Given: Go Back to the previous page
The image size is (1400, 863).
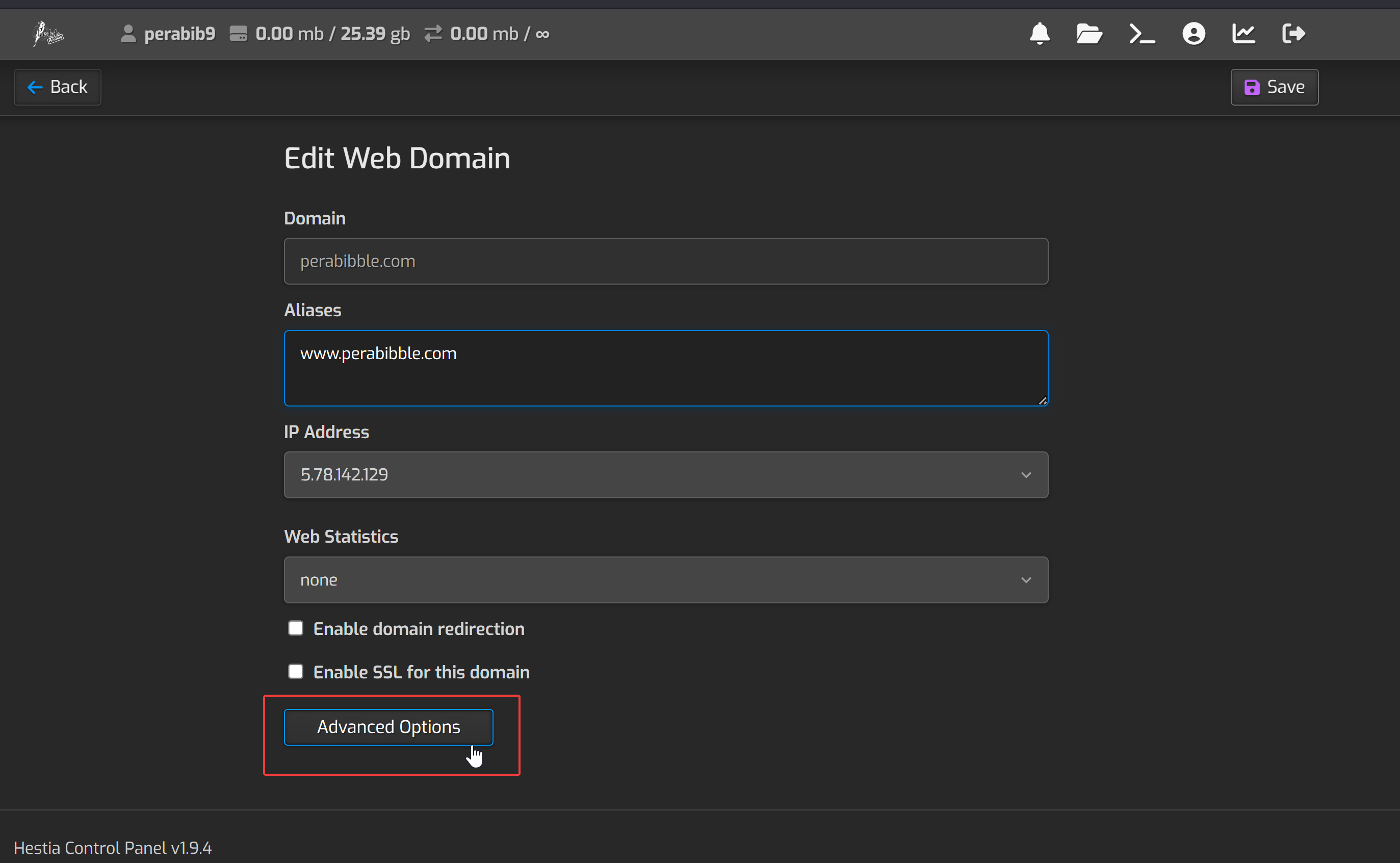Looking at the screenshot, I should click(x=58, y=87).
